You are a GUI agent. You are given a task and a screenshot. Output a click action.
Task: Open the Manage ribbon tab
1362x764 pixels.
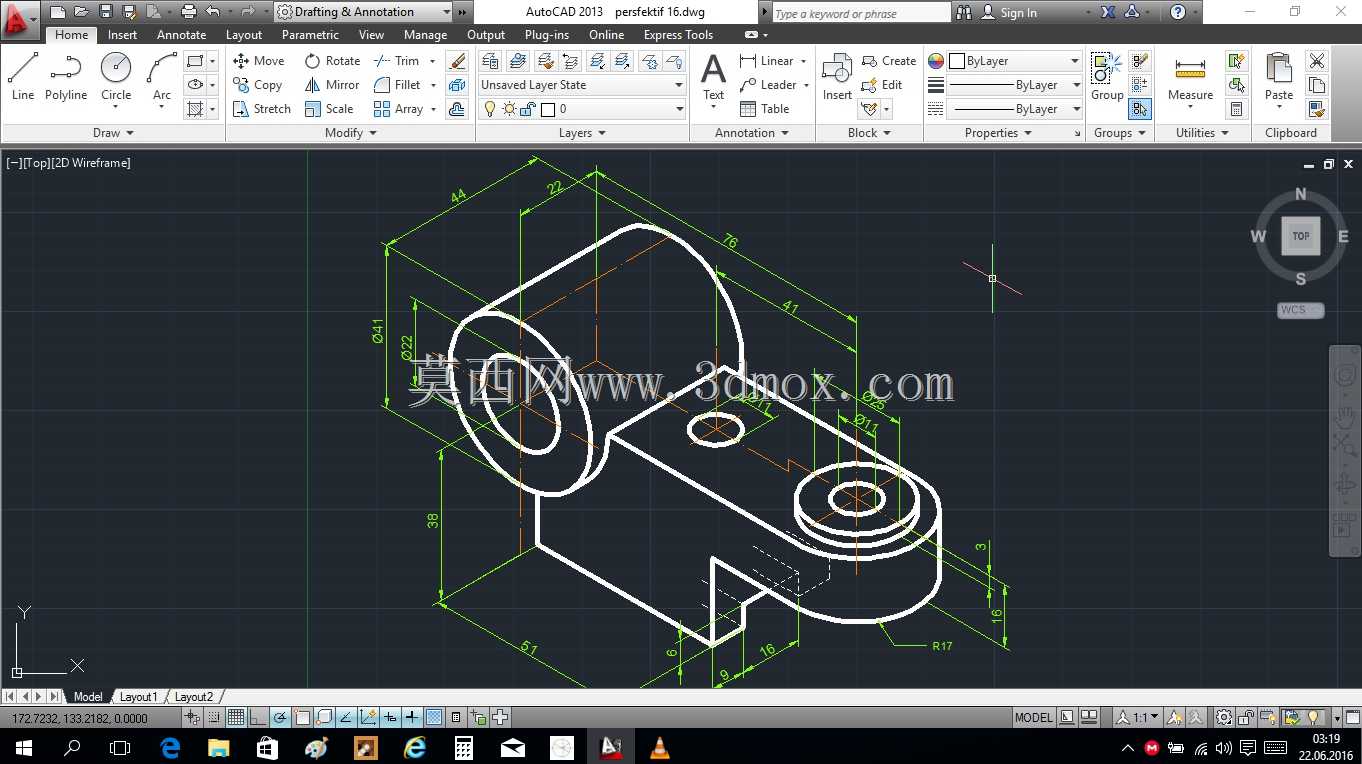click(425, 35)
